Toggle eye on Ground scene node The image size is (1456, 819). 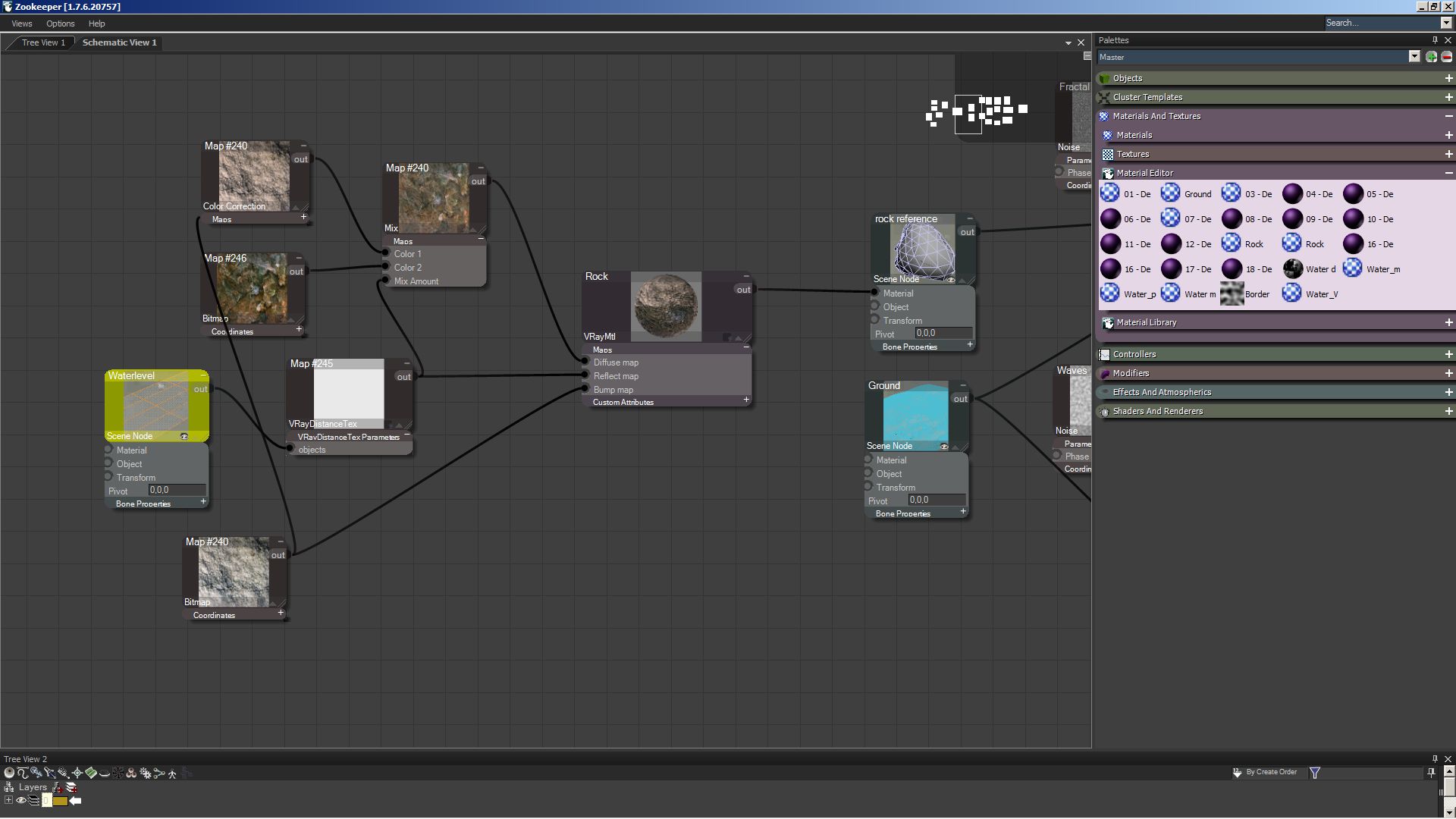pyautogui.click(x=944, y=447)
